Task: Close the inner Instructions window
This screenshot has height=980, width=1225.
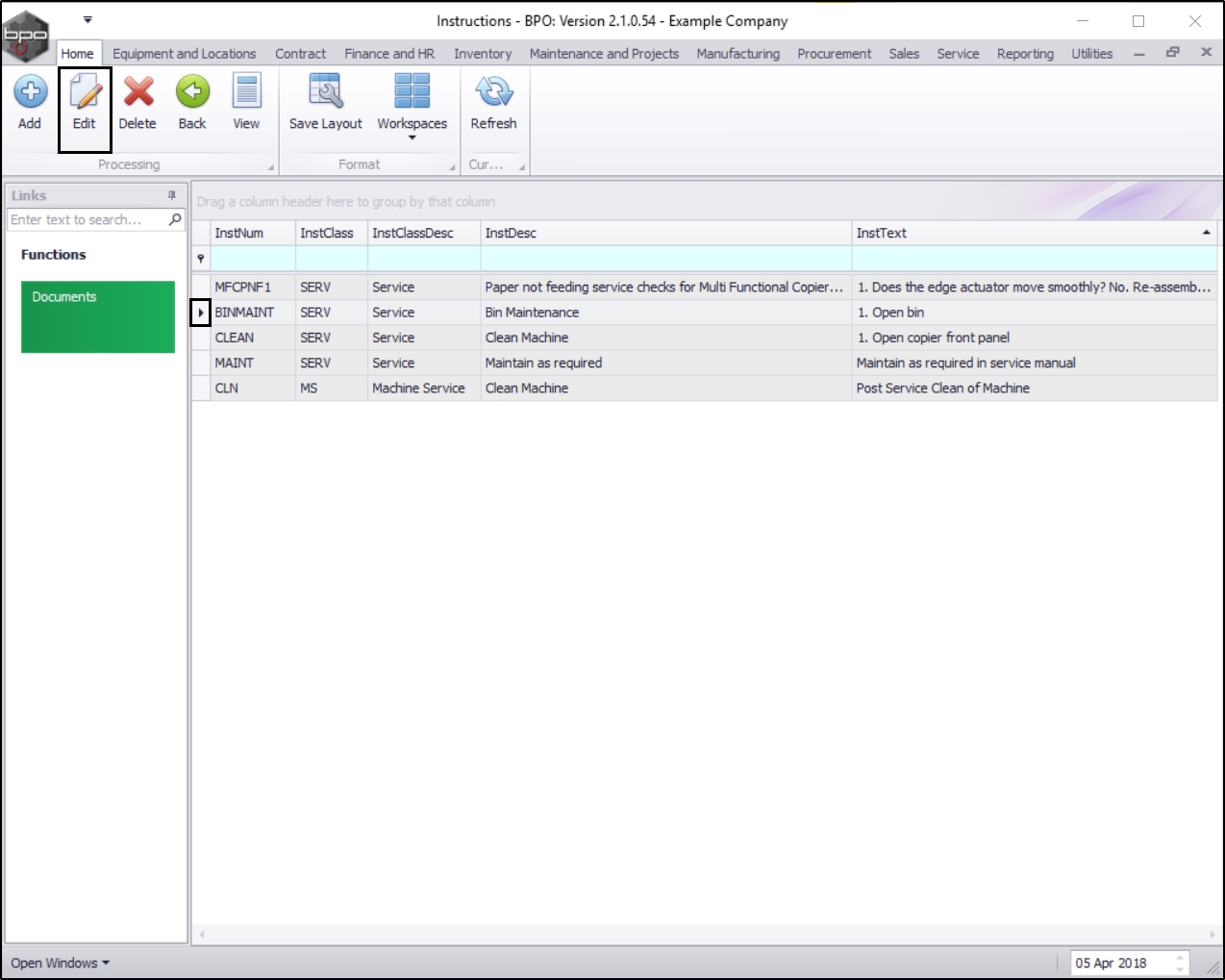Action: click(1206, 53)
